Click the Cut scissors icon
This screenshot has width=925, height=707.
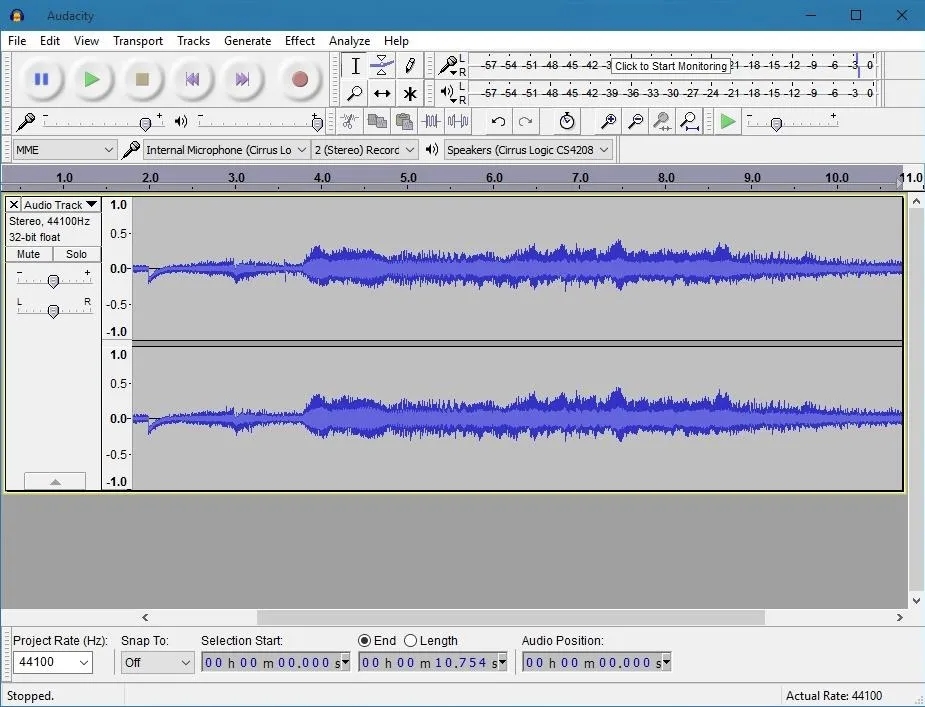pos(349,121)
